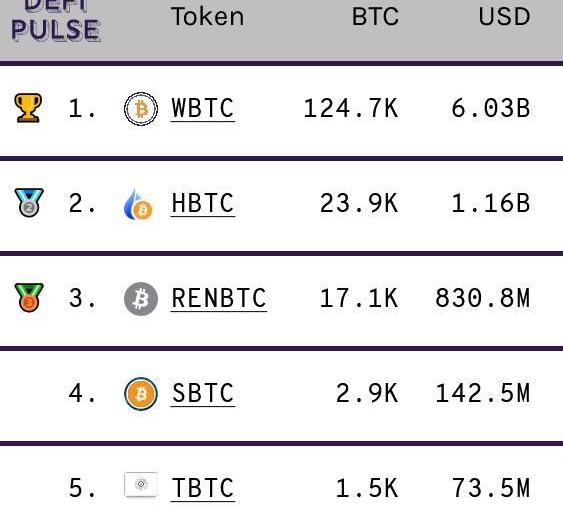The image size is (563, 513).
Task: Sort by the BTC column header
Action: 375,17
